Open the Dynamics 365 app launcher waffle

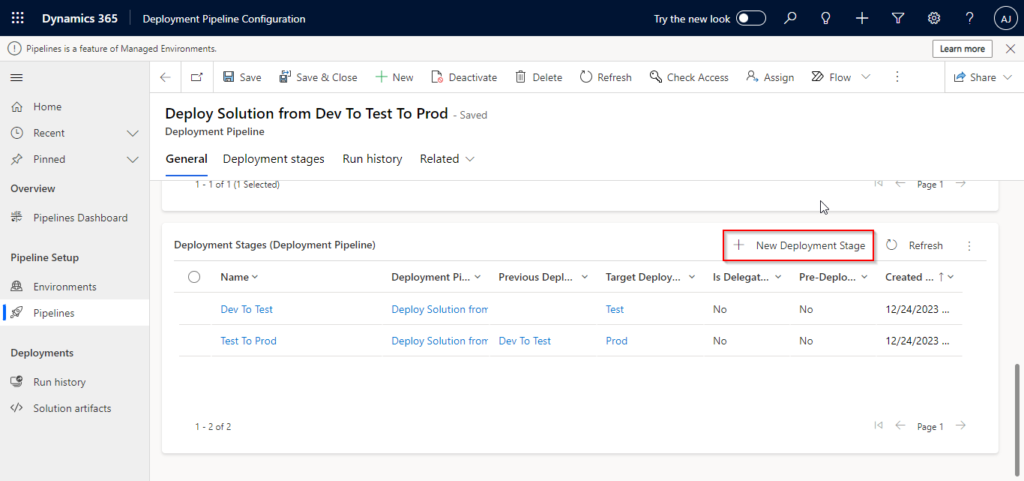pyautogui.click(x=17, y=18)
